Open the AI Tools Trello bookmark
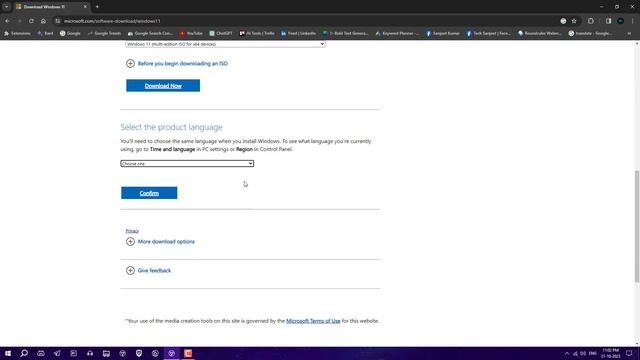The image size is (640, 360). tap(257, 33)
